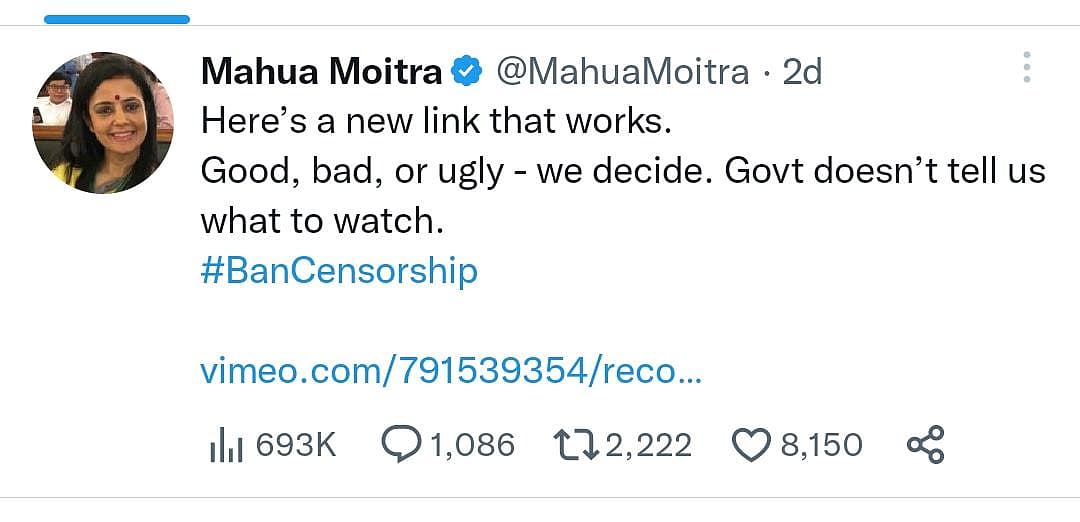Click the 2,222 retweets count

[x=648, y=445]
